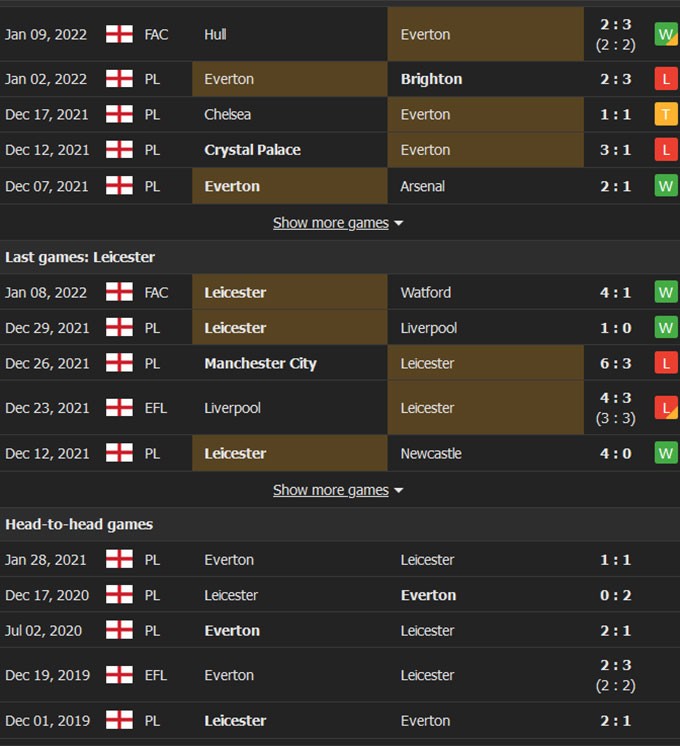This screenshot has height=746, width=680.
Task: Expand Show more games under Everton matches
Action: coord(331,223)
